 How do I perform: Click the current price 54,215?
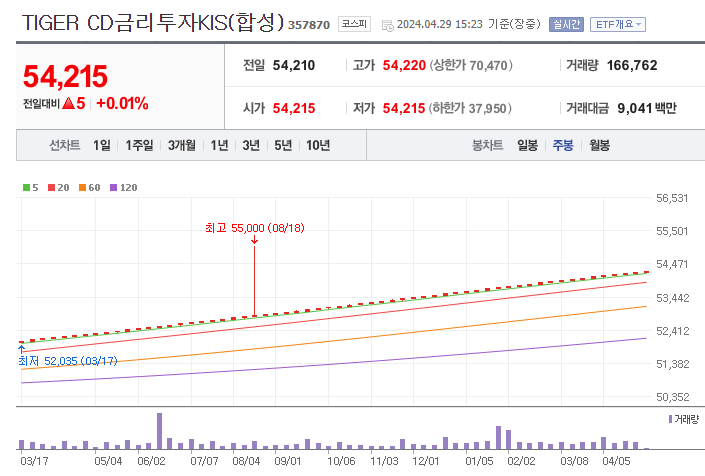click(x=66, y=76)
